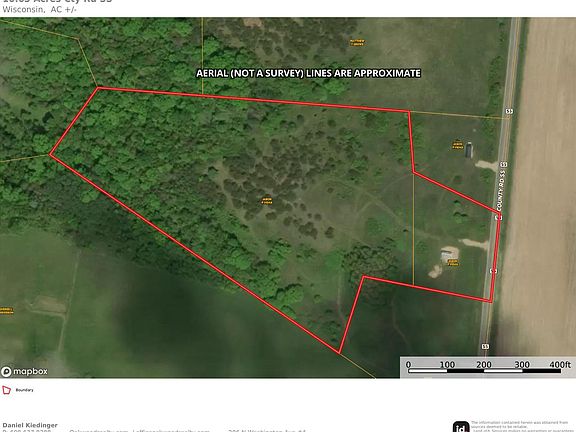Click the Daniel Kiedinger agent name

[x=30, y=425]
